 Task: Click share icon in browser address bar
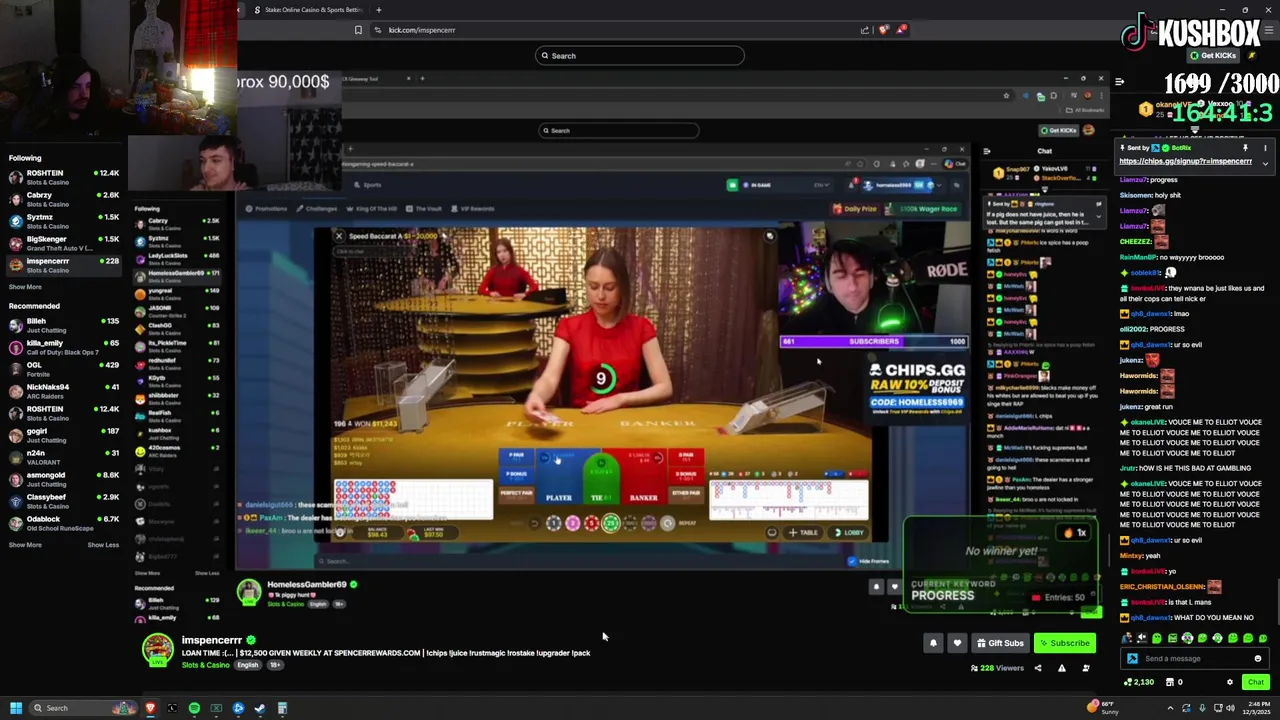click(865, 30)
